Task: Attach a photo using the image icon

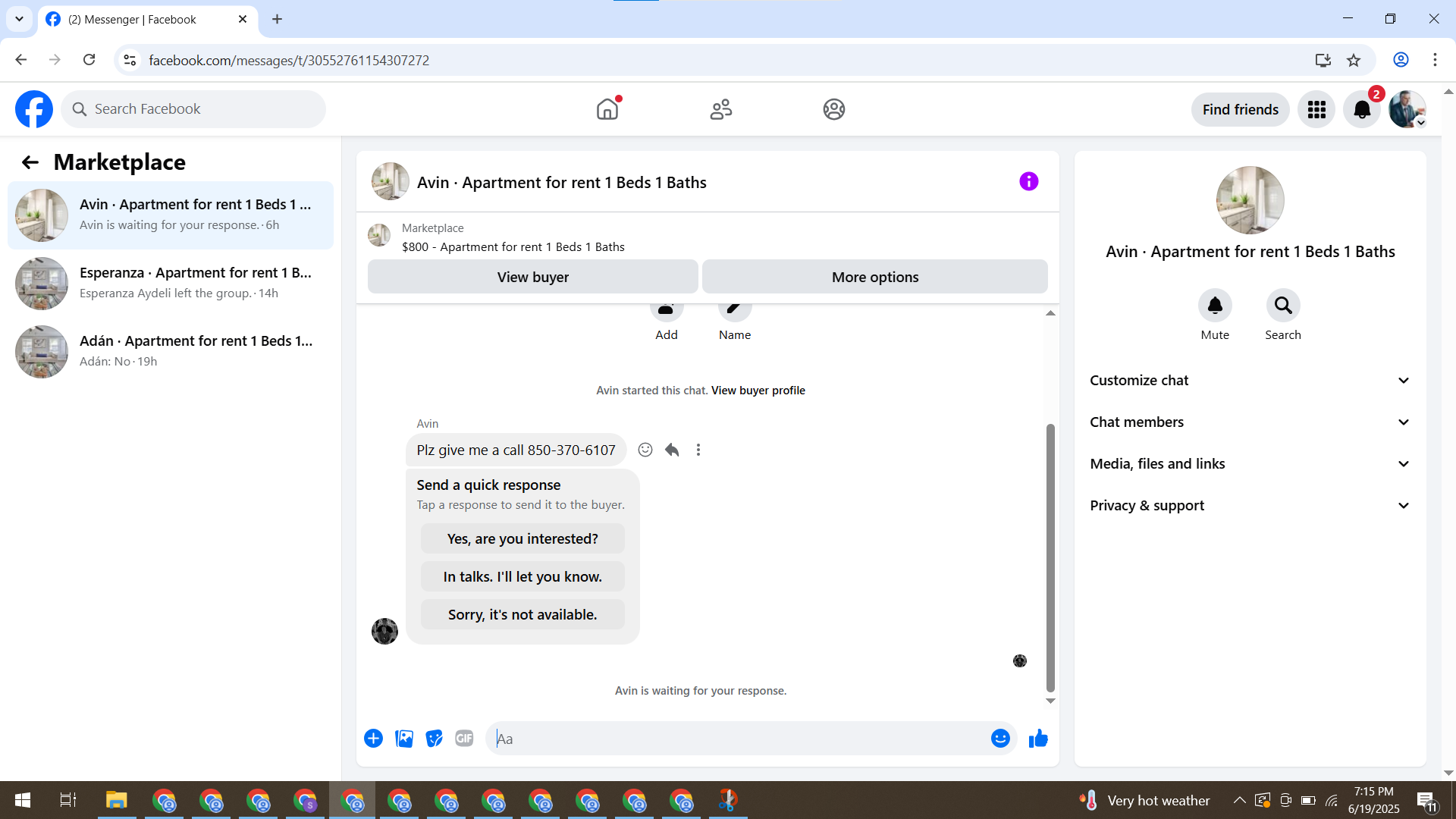Action: [404, 739]
